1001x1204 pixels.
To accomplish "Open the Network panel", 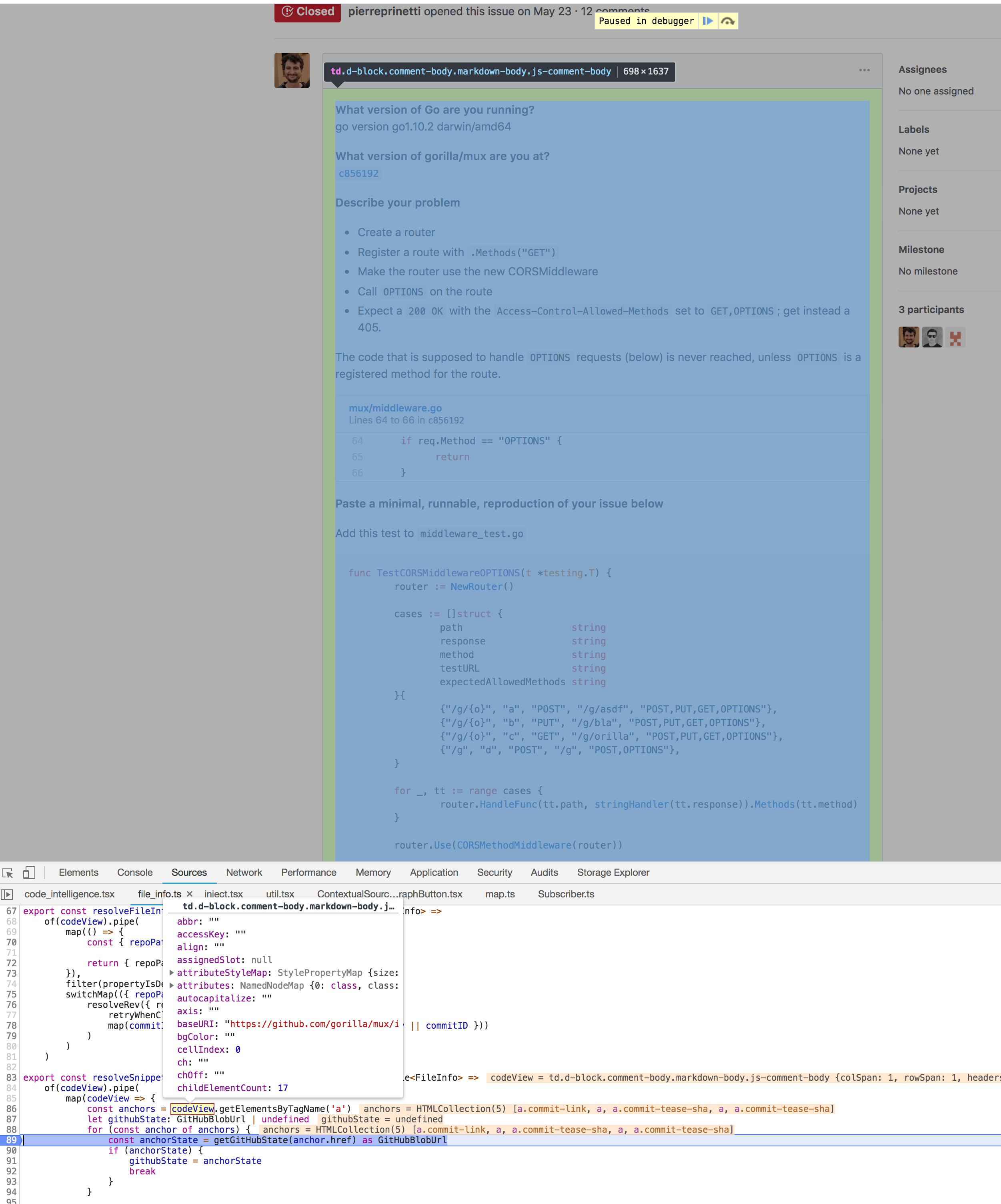I will pyautogui.click(x=244, y=872).
